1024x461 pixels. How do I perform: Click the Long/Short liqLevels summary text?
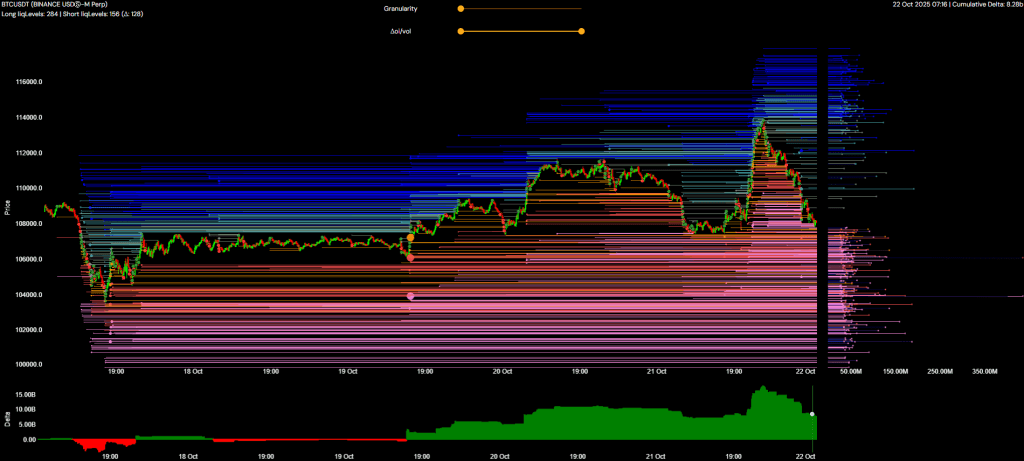pos(74,15)
